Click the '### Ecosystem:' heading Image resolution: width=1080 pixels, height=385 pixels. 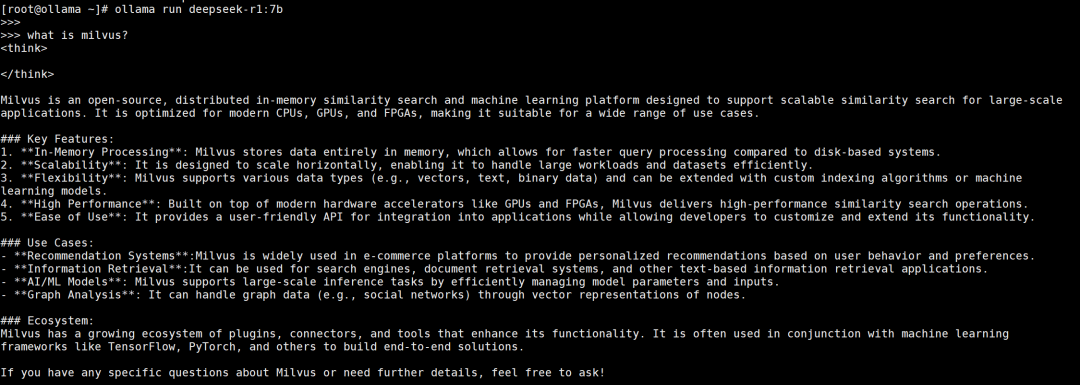point(48,321)
